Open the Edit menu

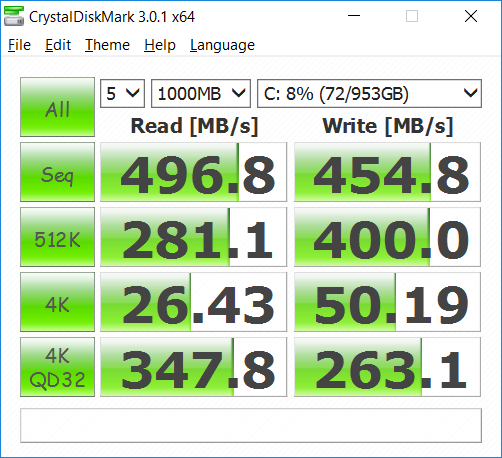(58, 45)
